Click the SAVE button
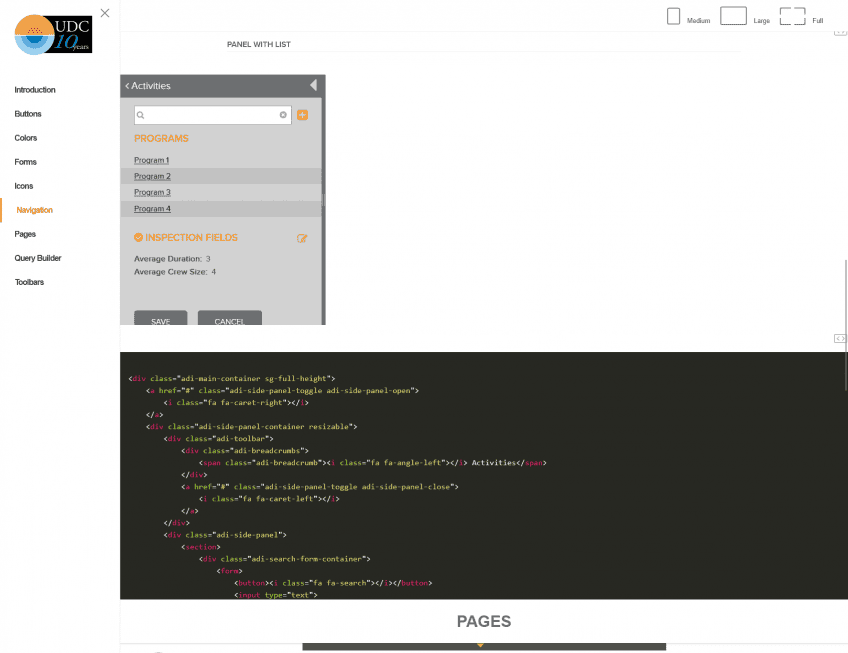Image resolution: width=848 pixels, height=653 pixels. [161, 318]
